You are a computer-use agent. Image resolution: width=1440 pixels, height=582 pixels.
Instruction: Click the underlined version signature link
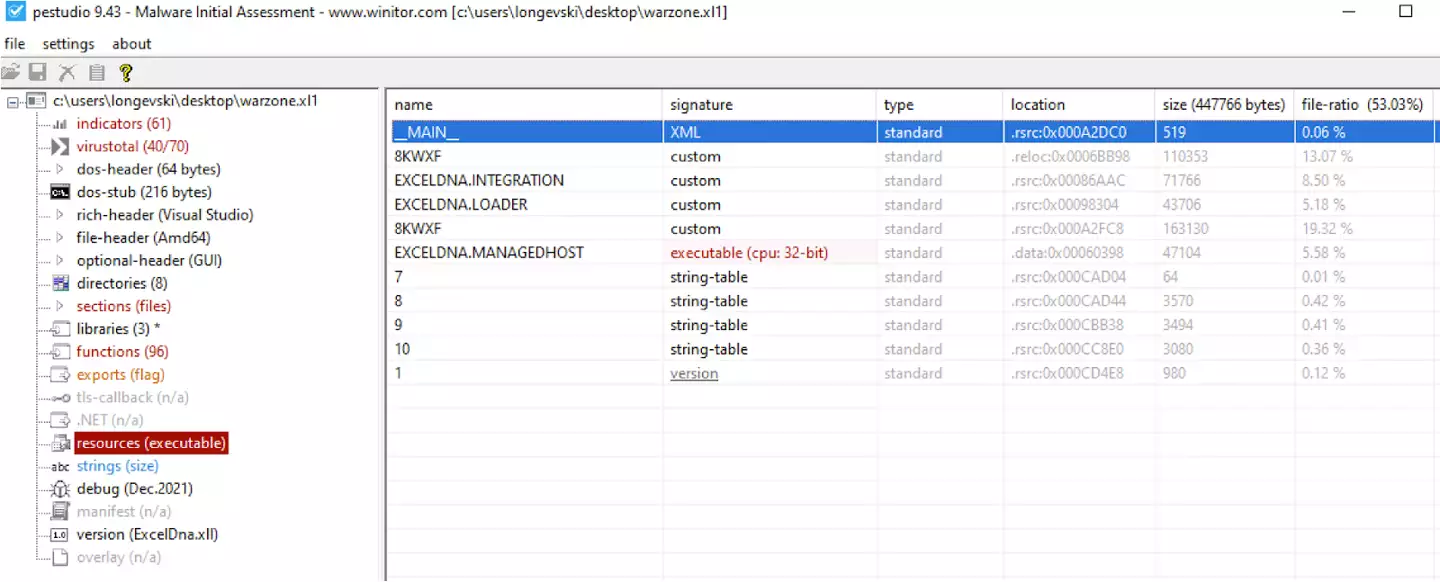pos(694,373)
